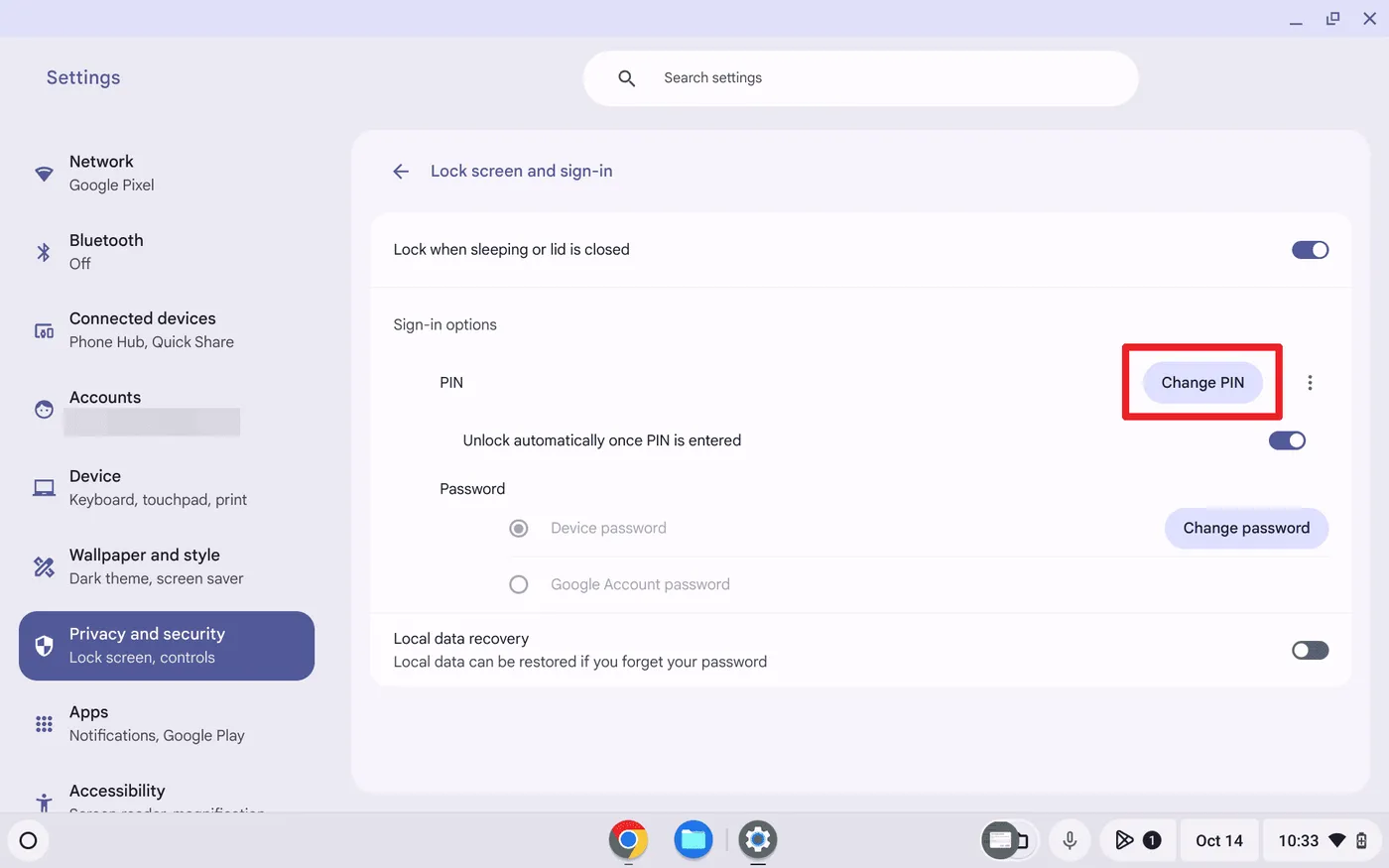Click the microphone icon in the shelf

pos(1070,840)
